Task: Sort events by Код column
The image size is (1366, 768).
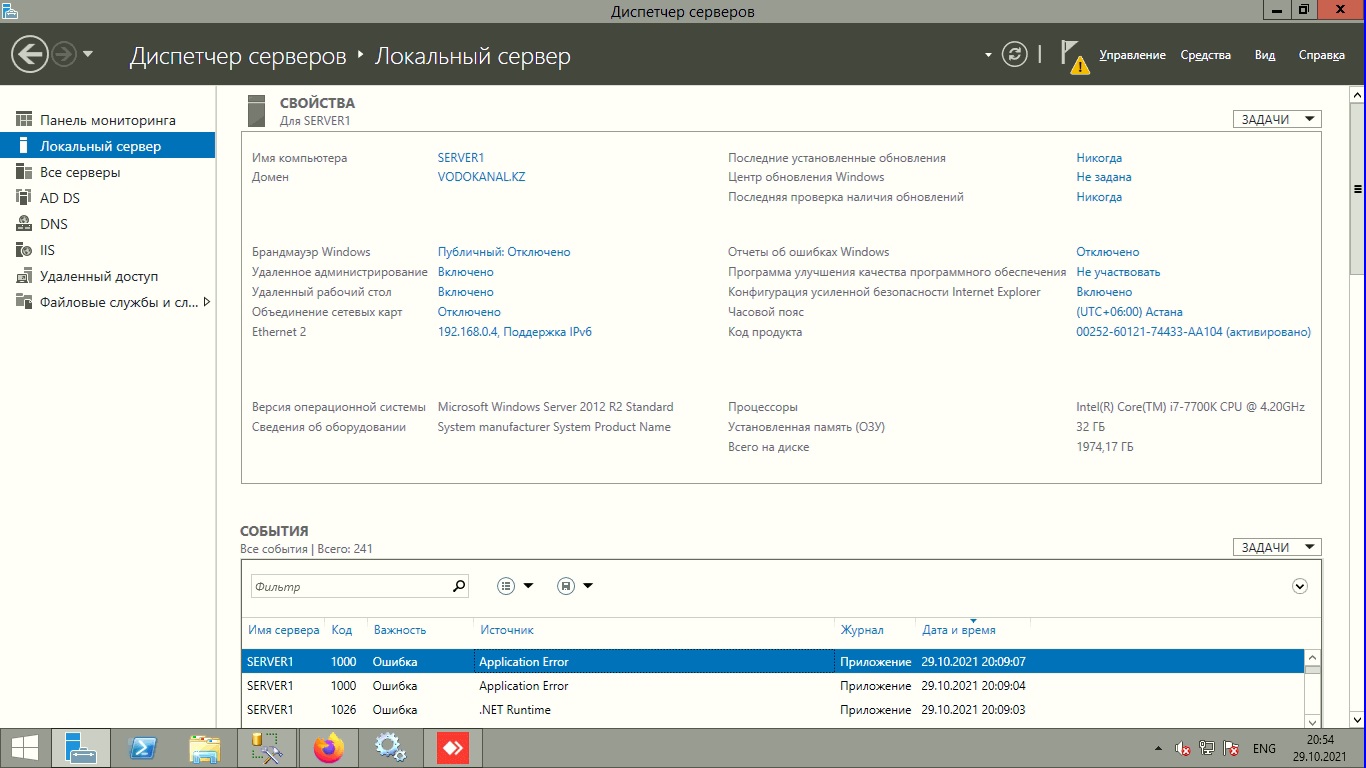Action: pyautogui.click(x=341, y=630)
